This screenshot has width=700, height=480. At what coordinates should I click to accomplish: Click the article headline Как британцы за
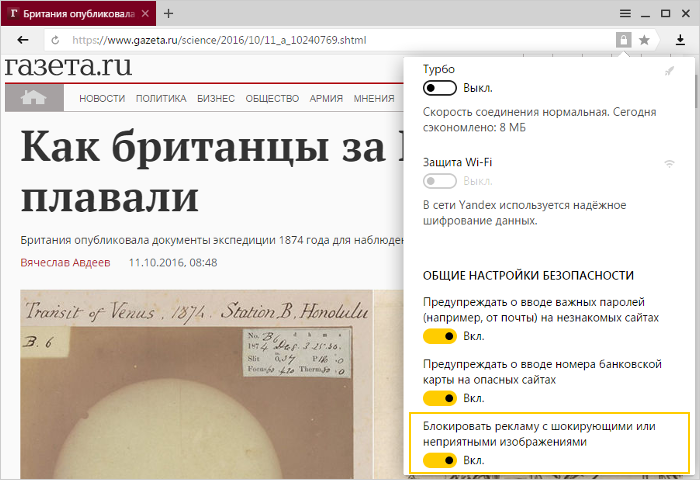click(212, 172)
